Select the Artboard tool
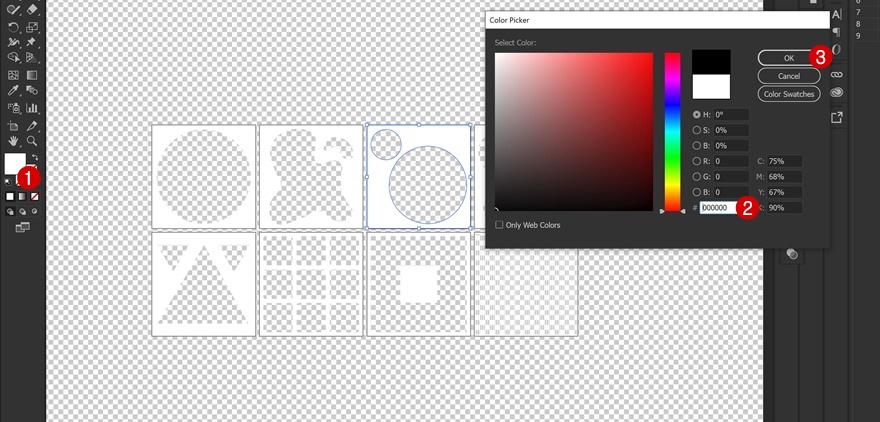This screenshot has width=880, height=422. [x=13, y=126]
